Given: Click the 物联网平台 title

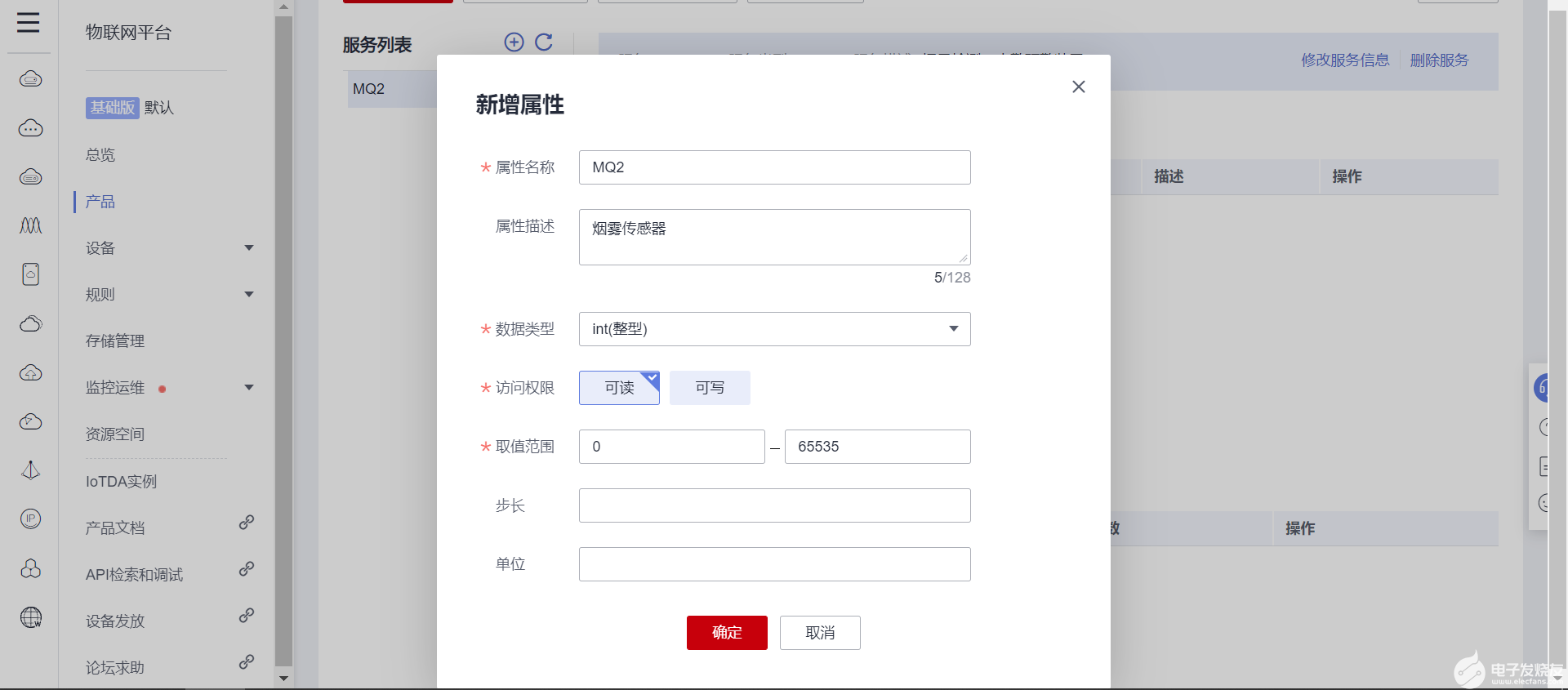Looking at the screenshot, I should pos(129,33).
